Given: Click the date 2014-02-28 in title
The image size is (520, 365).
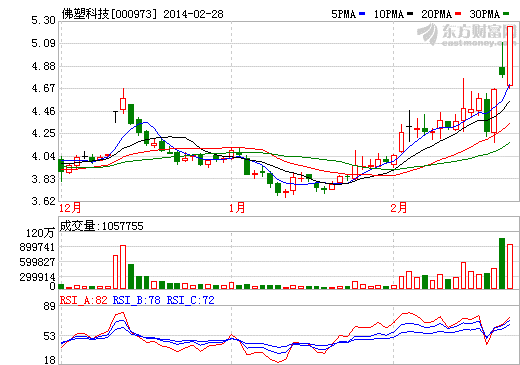Looking at the screenshot, I should point(193,14).
